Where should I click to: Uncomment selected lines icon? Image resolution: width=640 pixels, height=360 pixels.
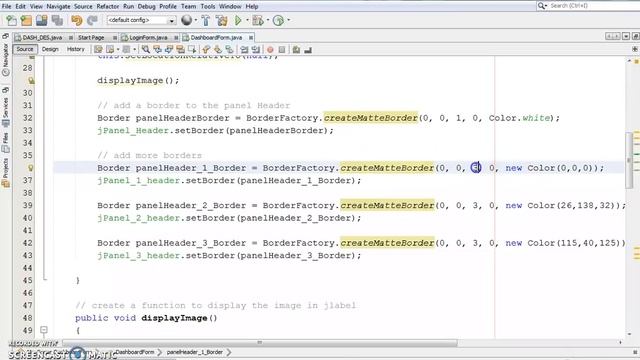pos(308,50)
